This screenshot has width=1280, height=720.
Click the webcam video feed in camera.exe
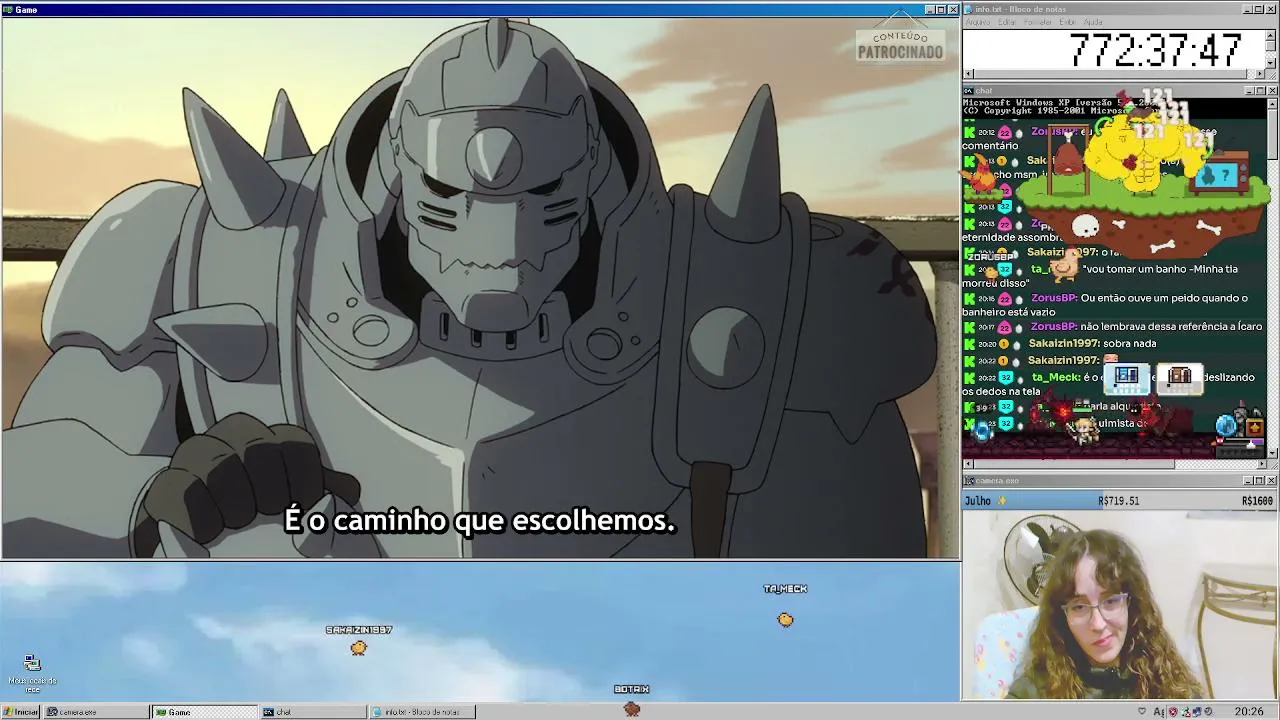(1120, 605)
